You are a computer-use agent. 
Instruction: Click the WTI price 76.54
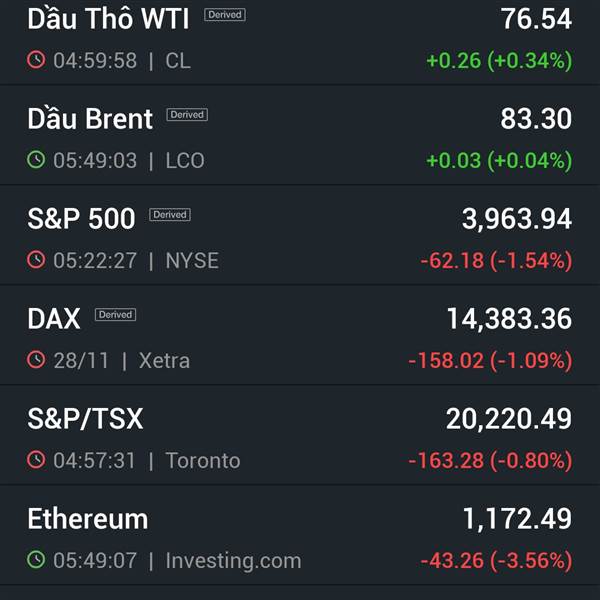tap(536, 19)
